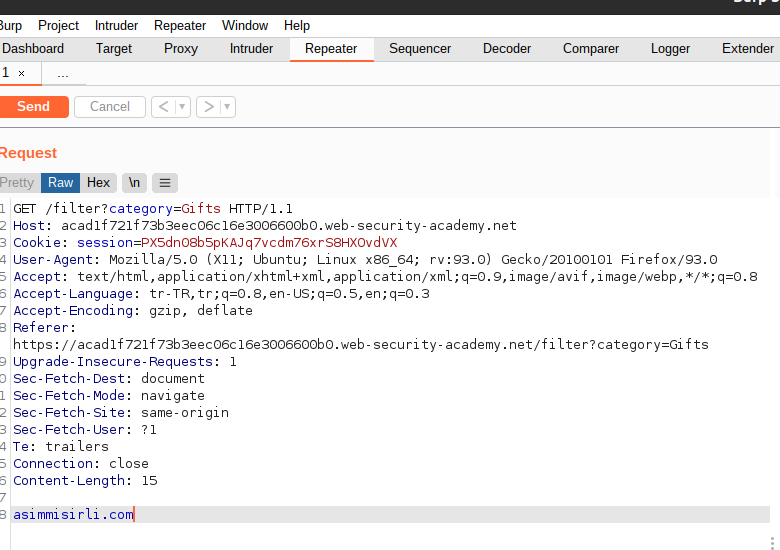
Task: Toggle non-printable characters with \n button
Action: [x=134, y=183]
